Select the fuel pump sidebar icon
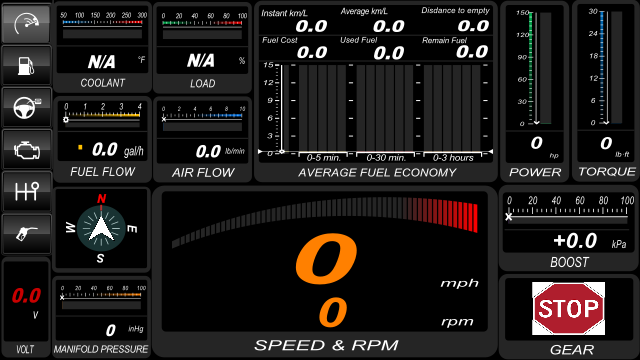The height and width of the screenshot is (360, 640). click(27, 65)
